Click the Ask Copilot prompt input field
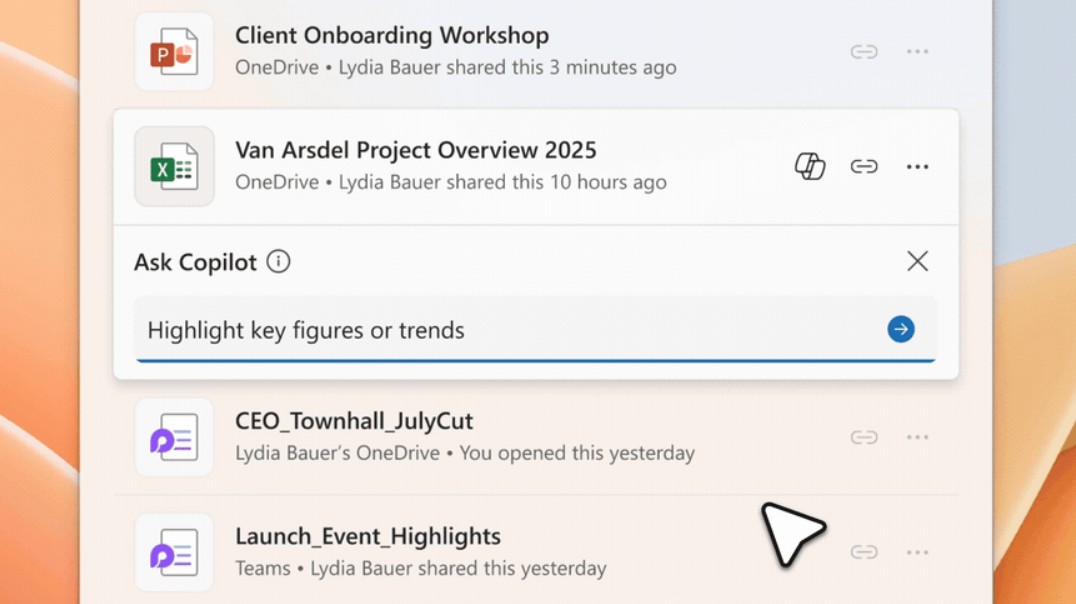Screen dimensions: 1076x604 [500, 330]
